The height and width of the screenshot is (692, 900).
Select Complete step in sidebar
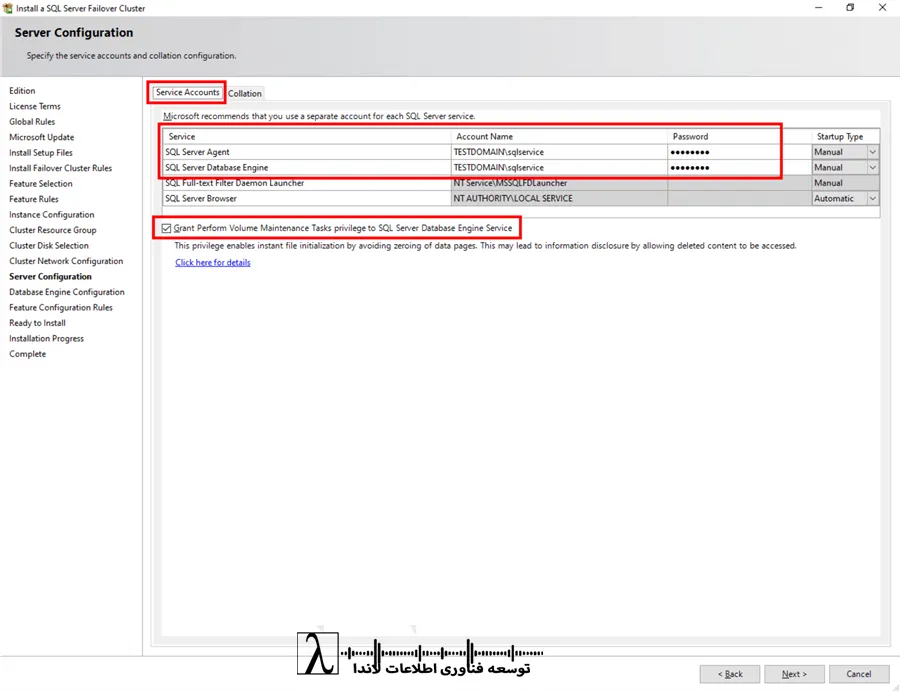(28, 354)
